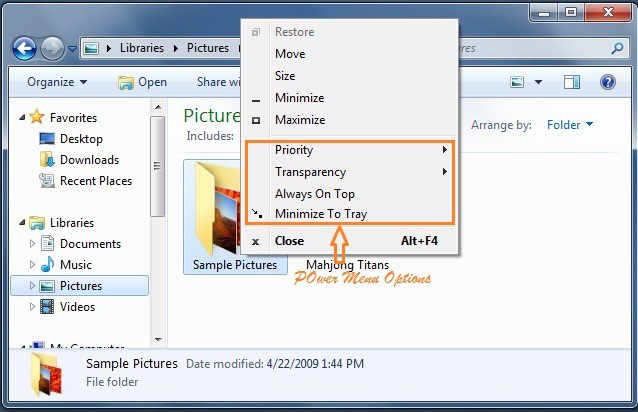Viewport: 638px width, 412px height.
Task: Open the recent pages dropdown arrow
Action: pos(72,49)
